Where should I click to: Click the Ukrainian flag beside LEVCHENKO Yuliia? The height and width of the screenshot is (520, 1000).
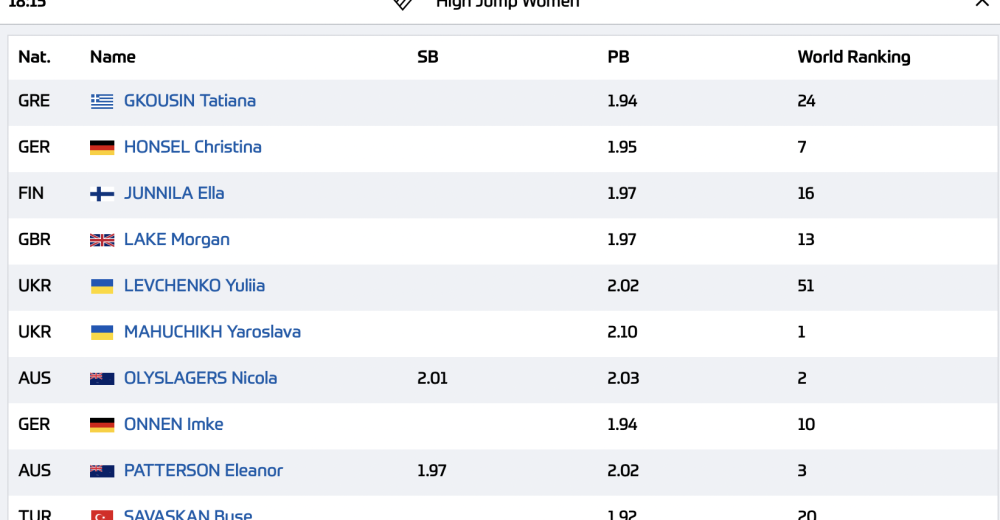(102, 286)
